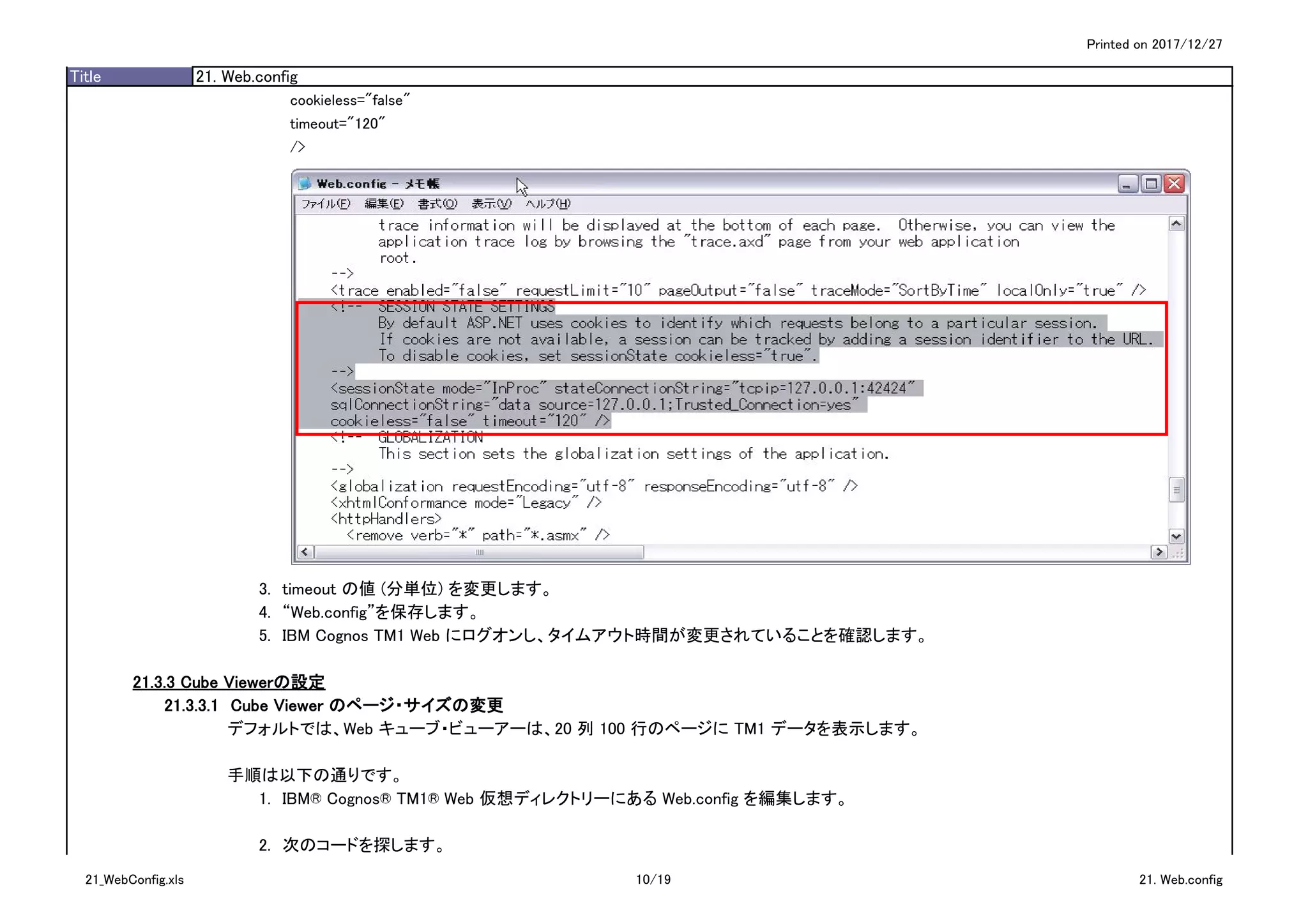Click the line starting 'By default ASP.NET uses cookies'
This screenshot has width=1308, height=924.
[x=738, y=323]
